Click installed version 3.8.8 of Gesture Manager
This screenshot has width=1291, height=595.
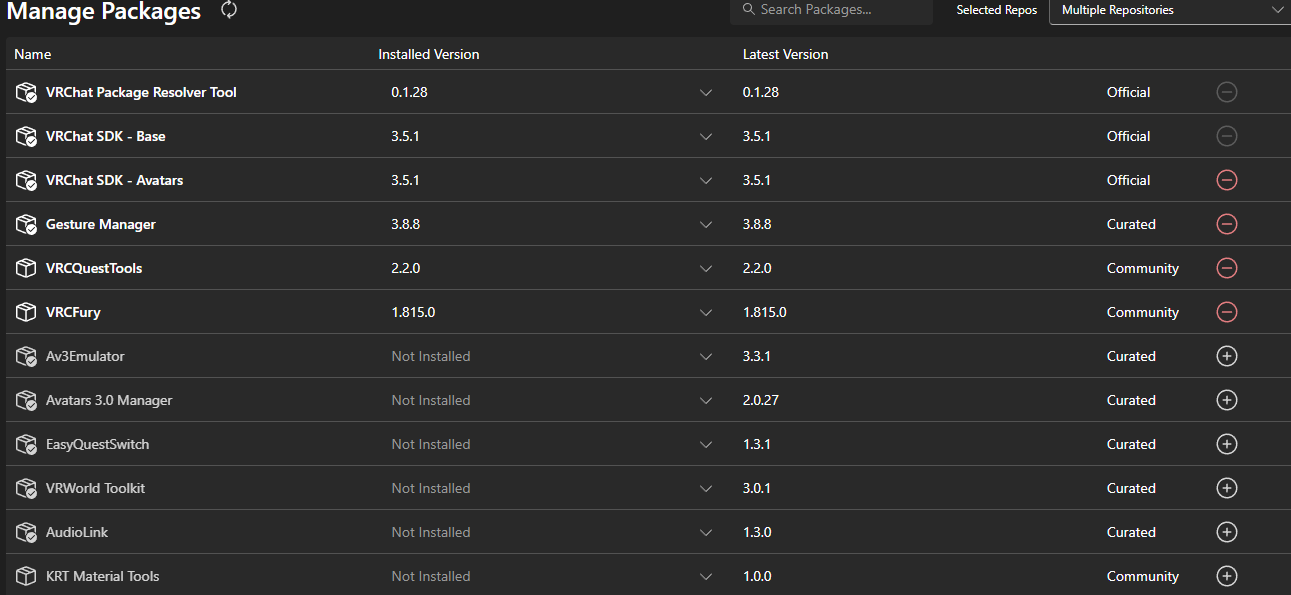click(x=406, y=224)
